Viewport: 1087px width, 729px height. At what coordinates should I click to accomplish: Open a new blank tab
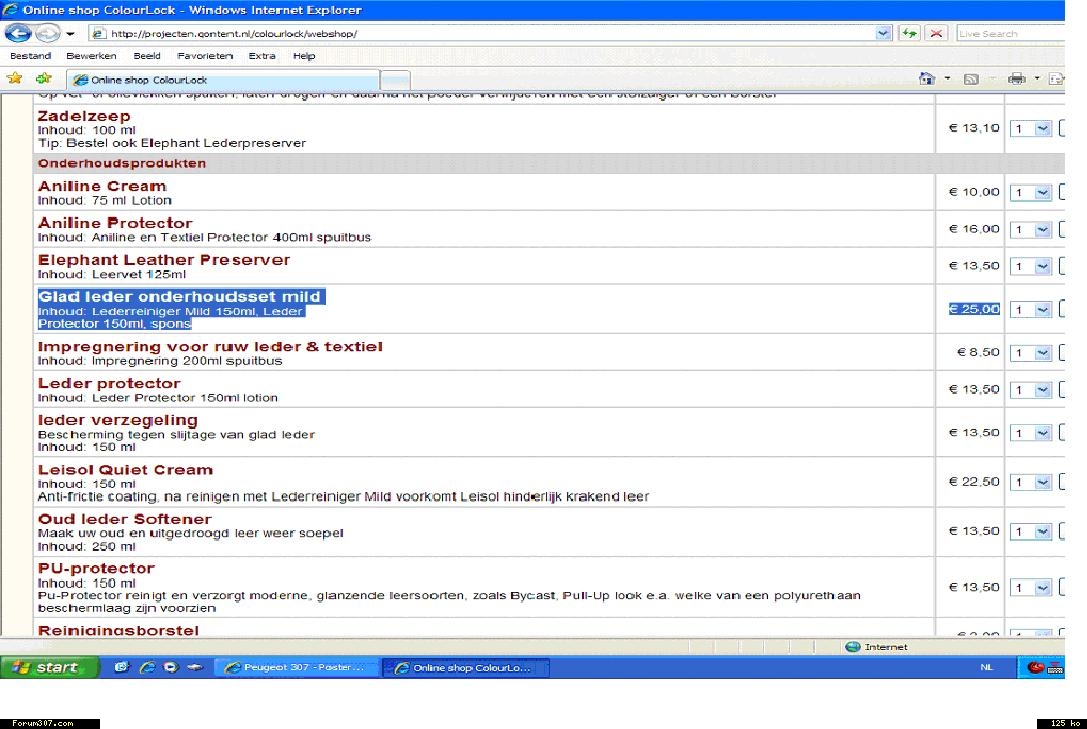coord(396,80)
